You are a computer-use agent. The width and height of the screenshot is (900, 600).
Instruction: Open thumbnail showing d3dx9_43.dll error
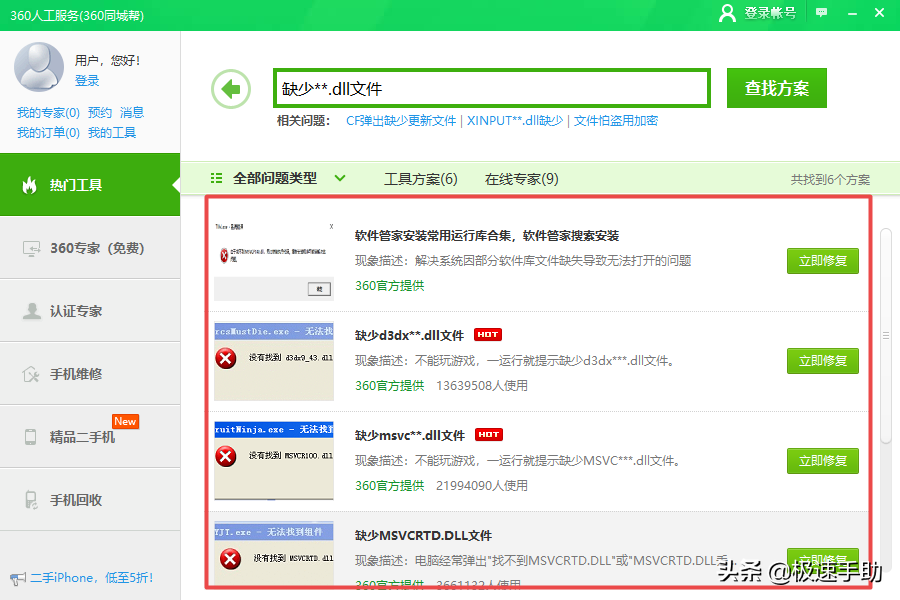(x=274, y=361)
